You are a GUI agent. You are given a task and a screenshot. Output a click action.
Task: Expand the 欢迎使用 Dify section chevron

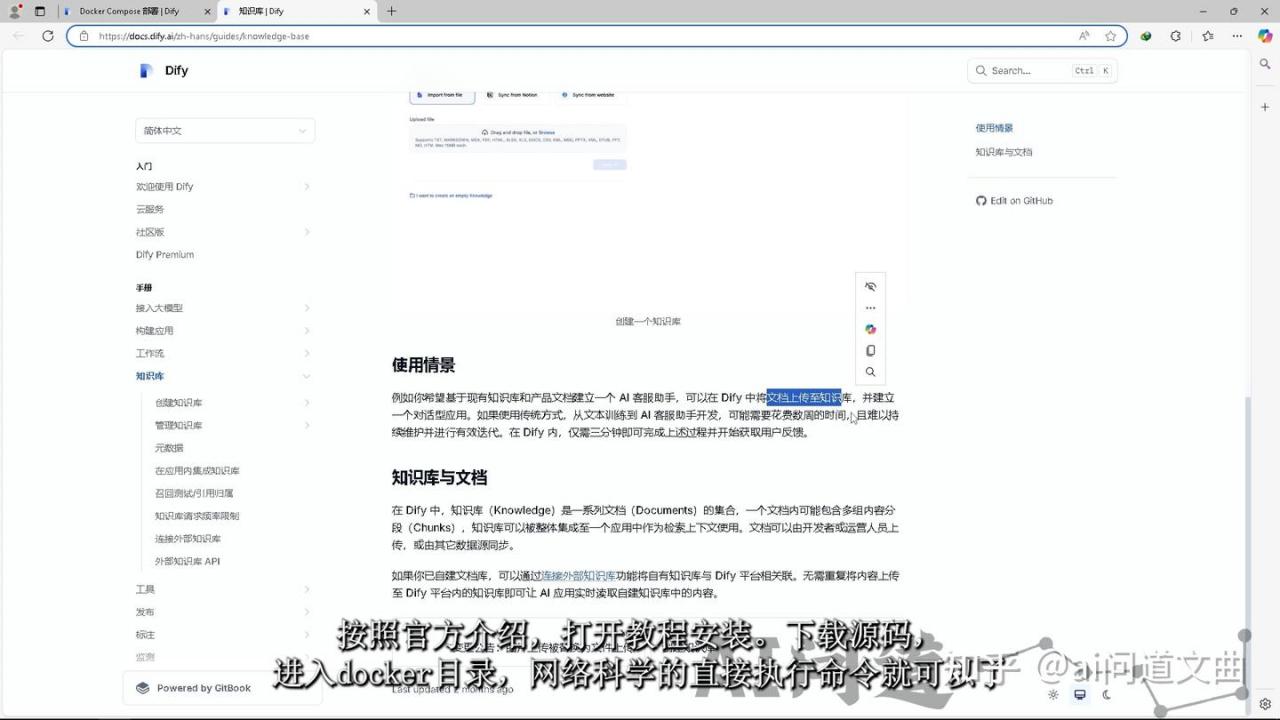(306, 187)
